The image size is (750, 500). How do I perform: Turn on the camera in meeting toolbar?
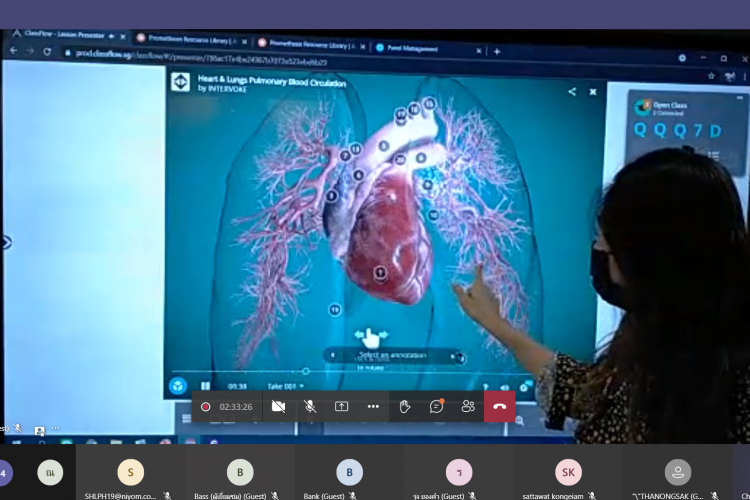coord(278,406)
